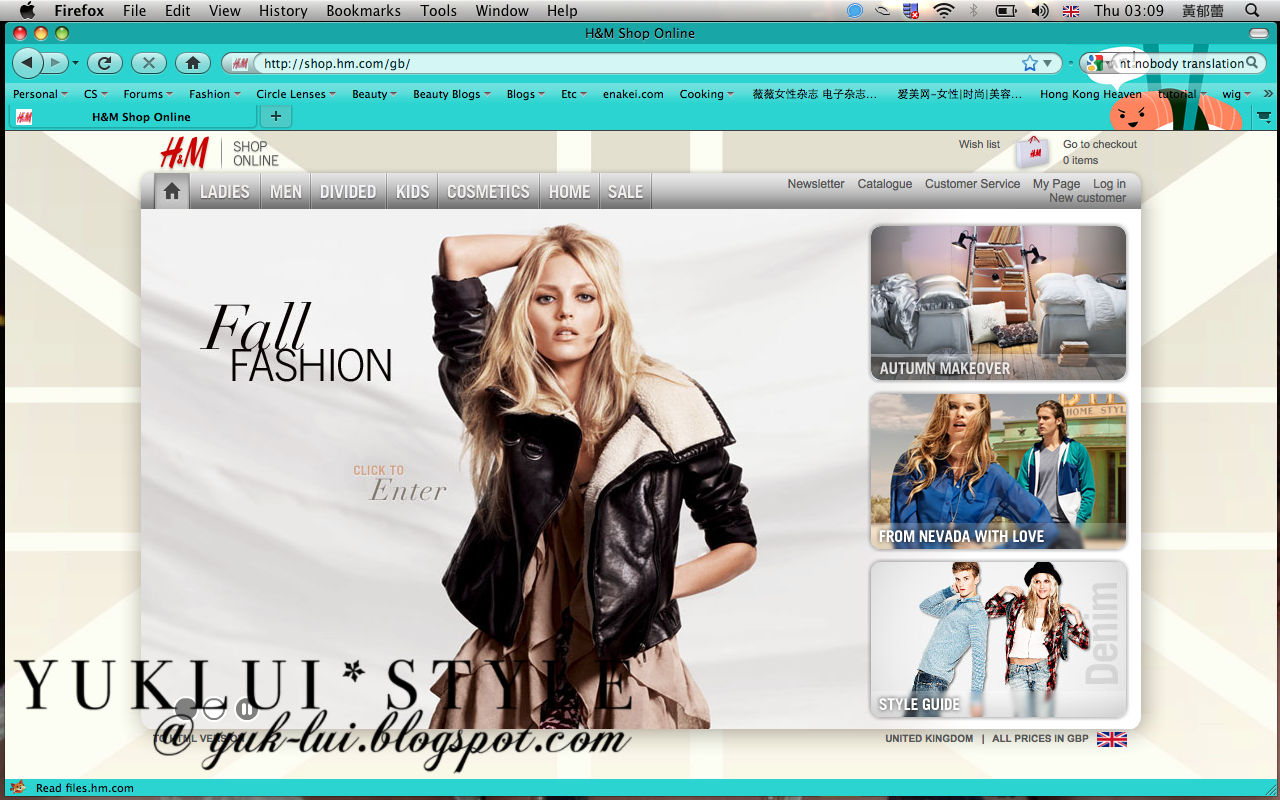1280x800 pixels.
Task: Open the H&M shopping bag icon
Action: coord(1033,152)
